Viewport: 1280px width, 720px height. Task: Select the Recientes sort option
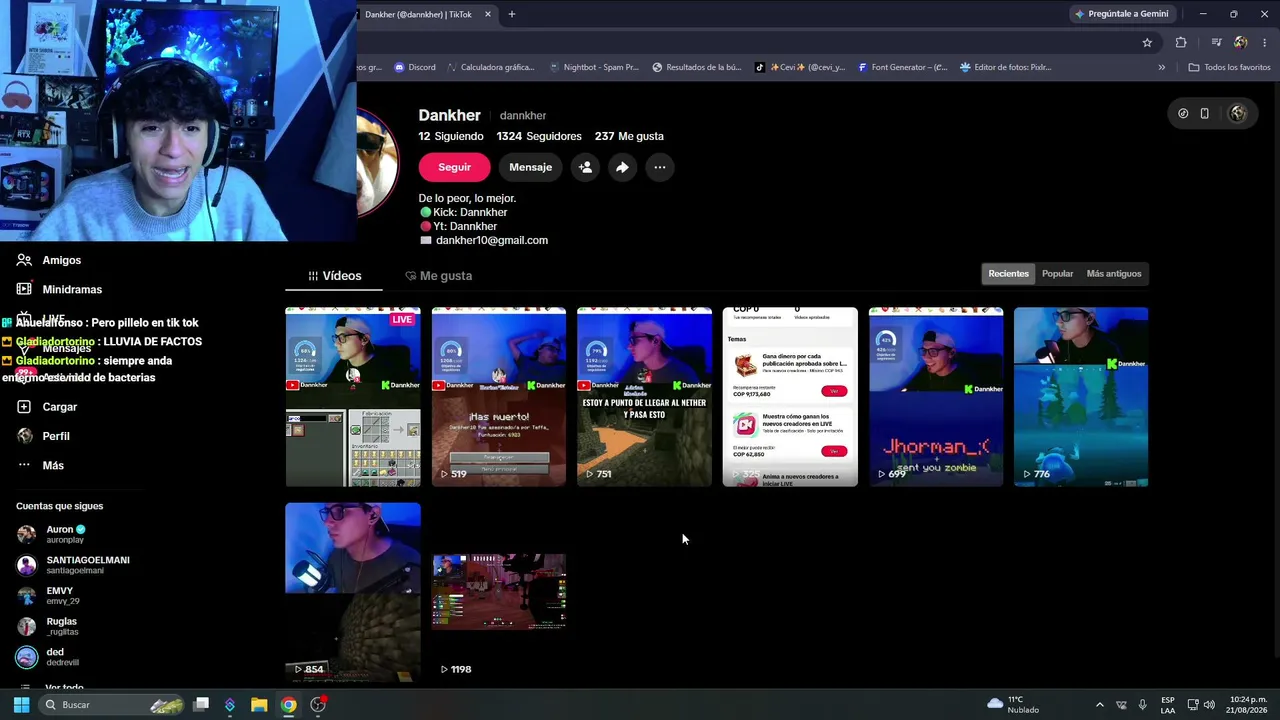(x=1008, y=274)
